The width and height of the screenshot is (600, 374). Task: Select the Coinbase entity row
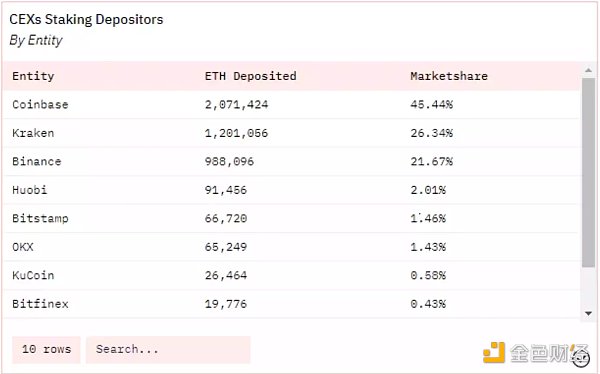coord(291,105)
